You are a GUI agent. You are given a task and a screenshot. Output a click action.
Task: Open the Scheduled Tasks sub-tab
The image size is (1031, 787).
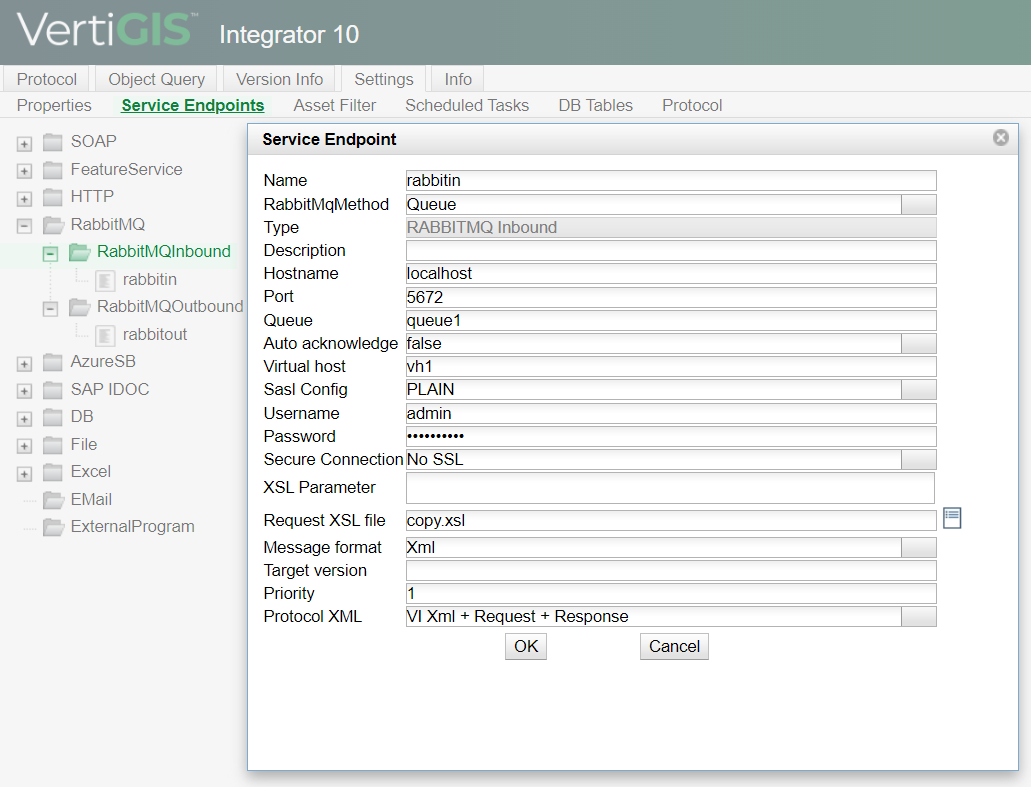467,105
